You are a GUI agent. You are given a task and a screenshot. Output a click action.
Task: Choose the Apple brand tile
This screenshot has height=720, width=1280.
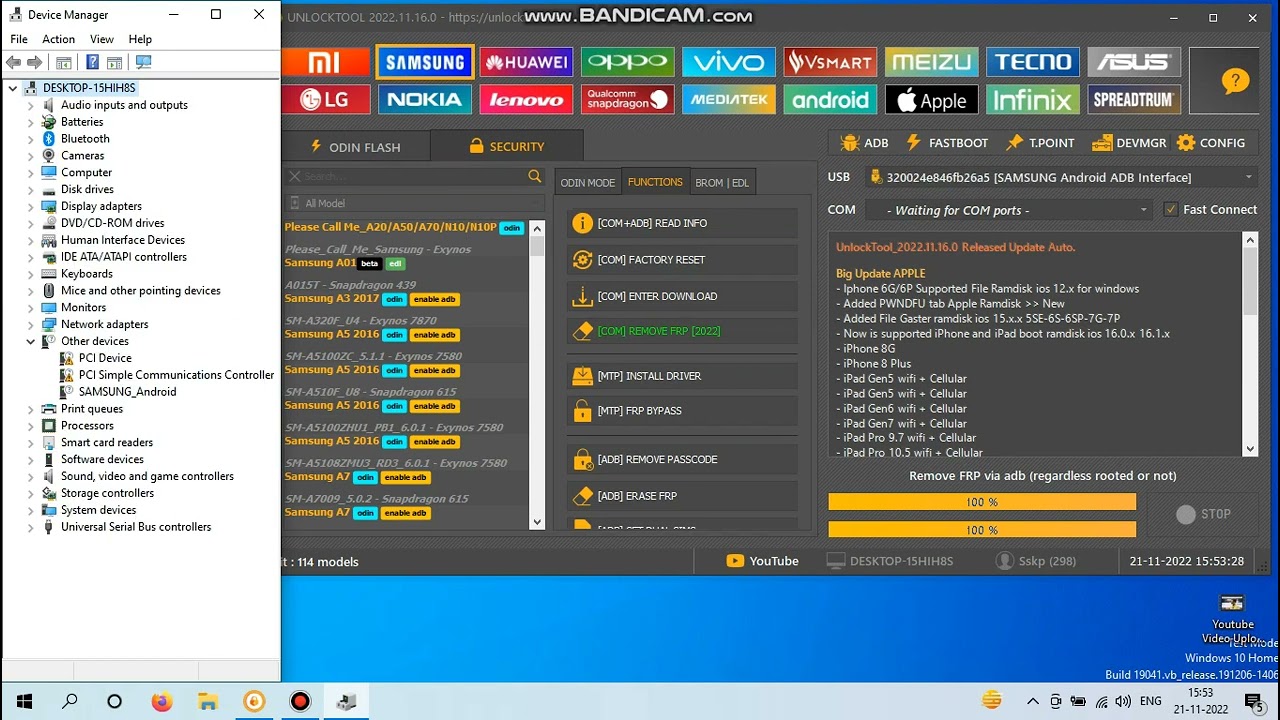pyautogui.click(x=931, y=99)
